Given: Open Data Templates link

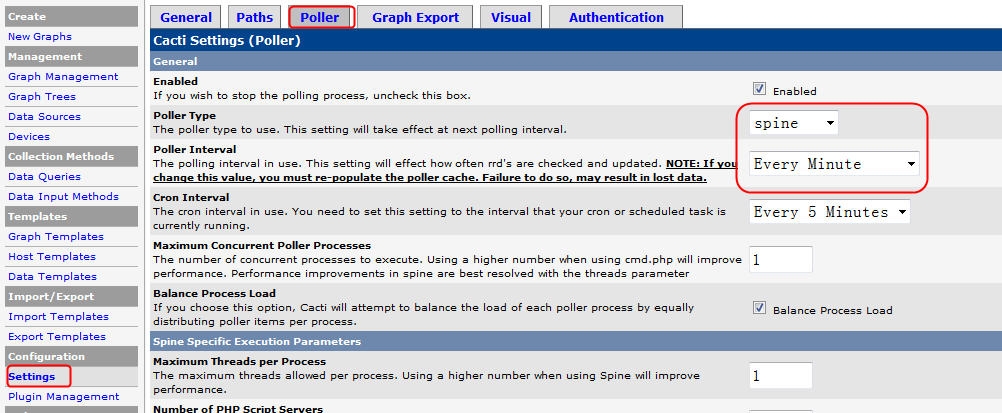Looking at the screenshot, I should (x=52, y=276).
